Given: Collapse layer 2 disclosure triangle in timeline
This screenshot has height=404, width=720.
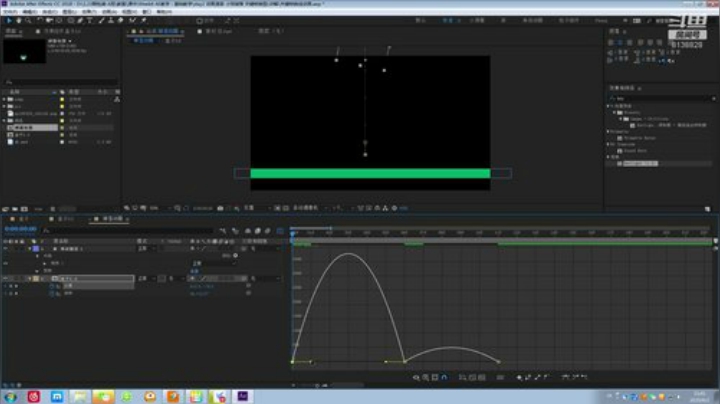Looking at the screenshot, I should (30, 279).
